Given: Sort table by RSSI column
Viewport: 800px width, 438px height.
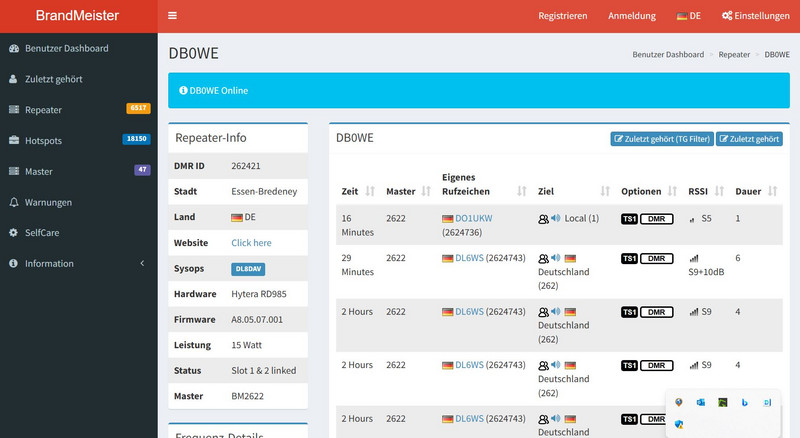Looking at the screenshot, I should pyautogui.click(x=706, y=191).
